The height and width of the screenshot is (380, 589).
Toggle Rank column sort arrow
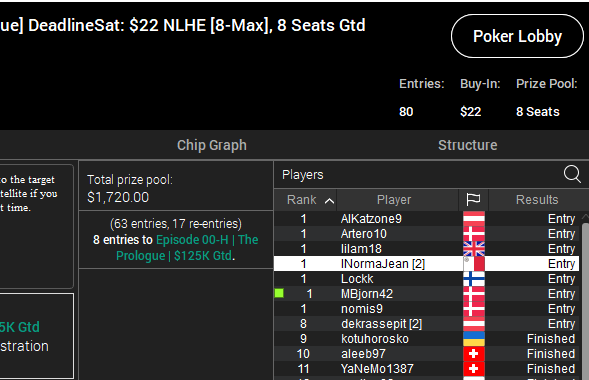tap(329, 201)
